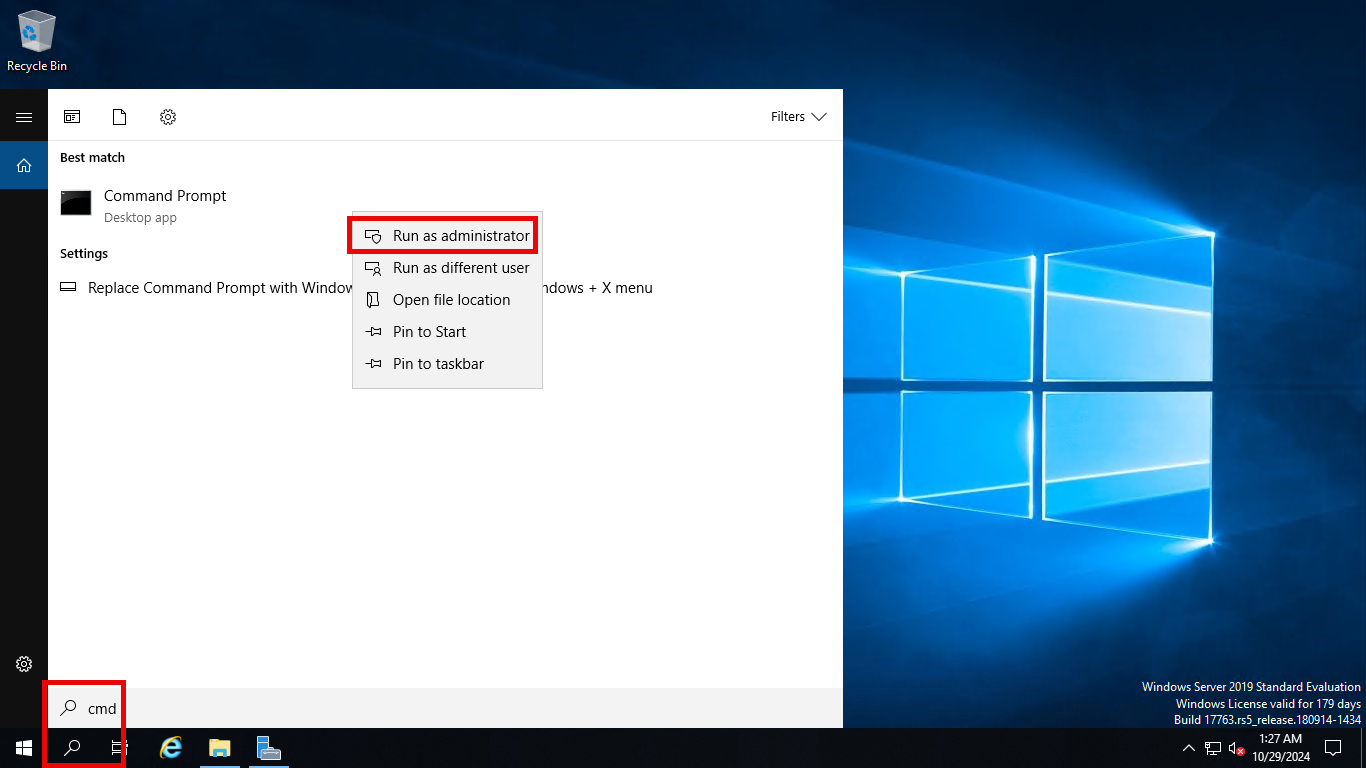Choose Pin to Start option
The height and width of the screenshot is (768, 1366).
point(429,332)
